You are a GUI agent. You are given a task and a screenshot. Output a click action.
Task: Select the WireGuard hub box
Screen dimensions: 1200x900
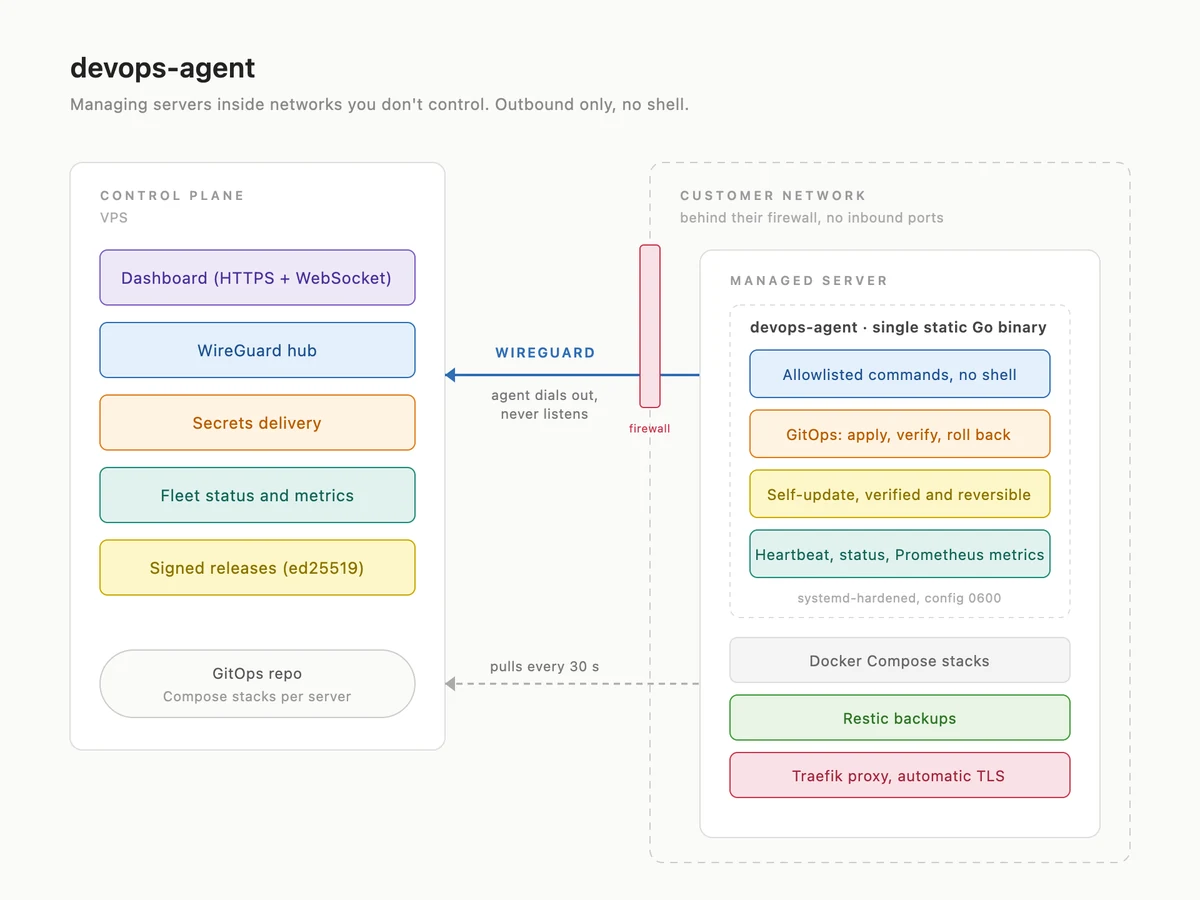pyautogui.click(x=257, y=350)
